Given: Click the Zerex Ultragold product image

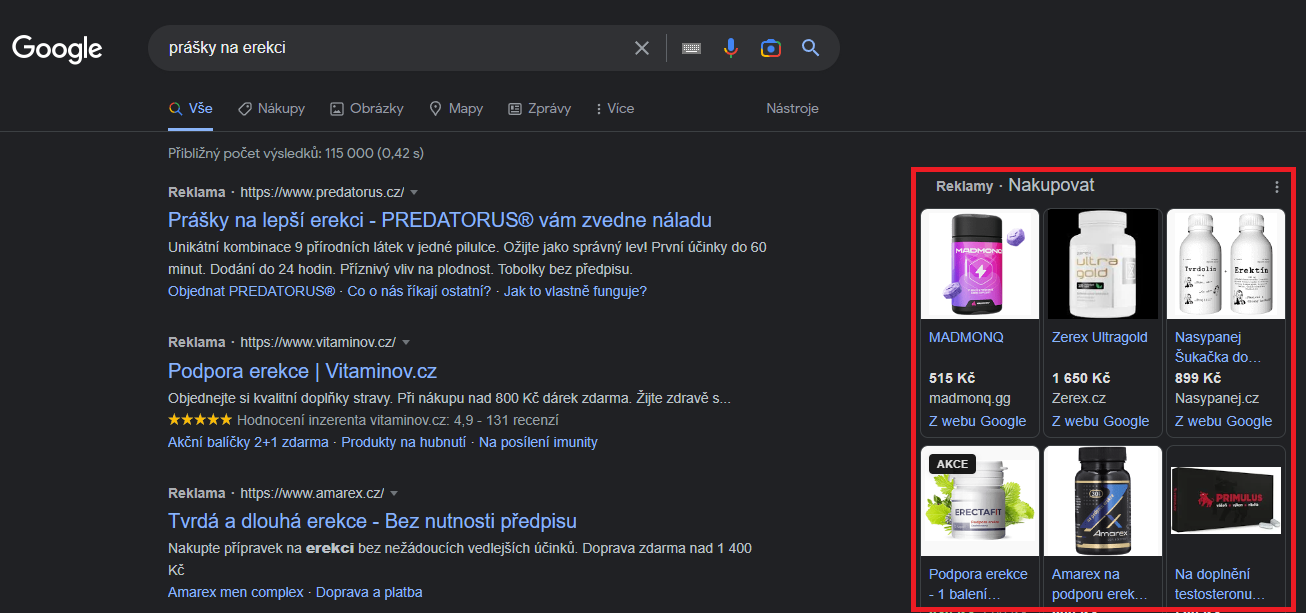Looking at the screenshot, I should [x=1103, y=265].
